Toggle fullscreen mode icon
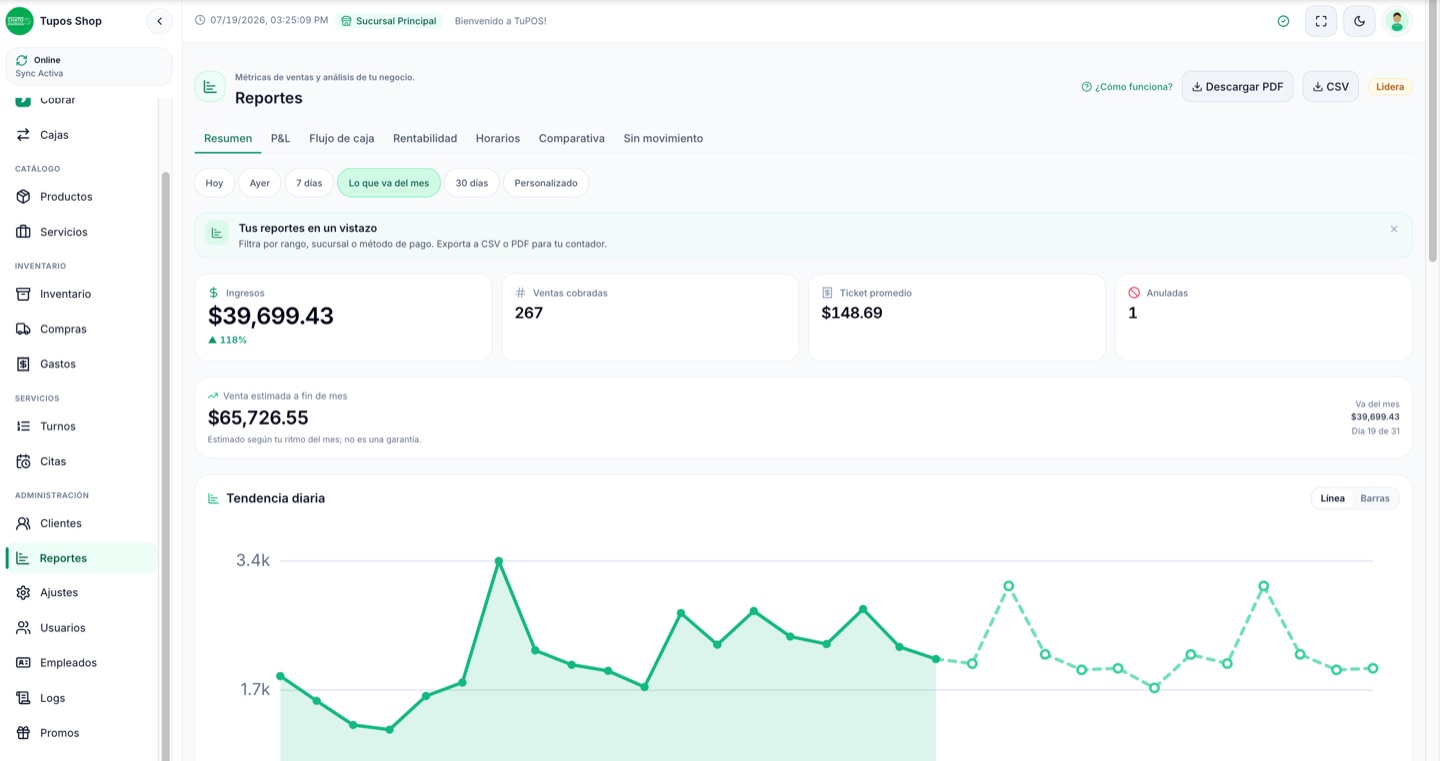This screenshot has height=761, width=1440. click(1321, 21)
